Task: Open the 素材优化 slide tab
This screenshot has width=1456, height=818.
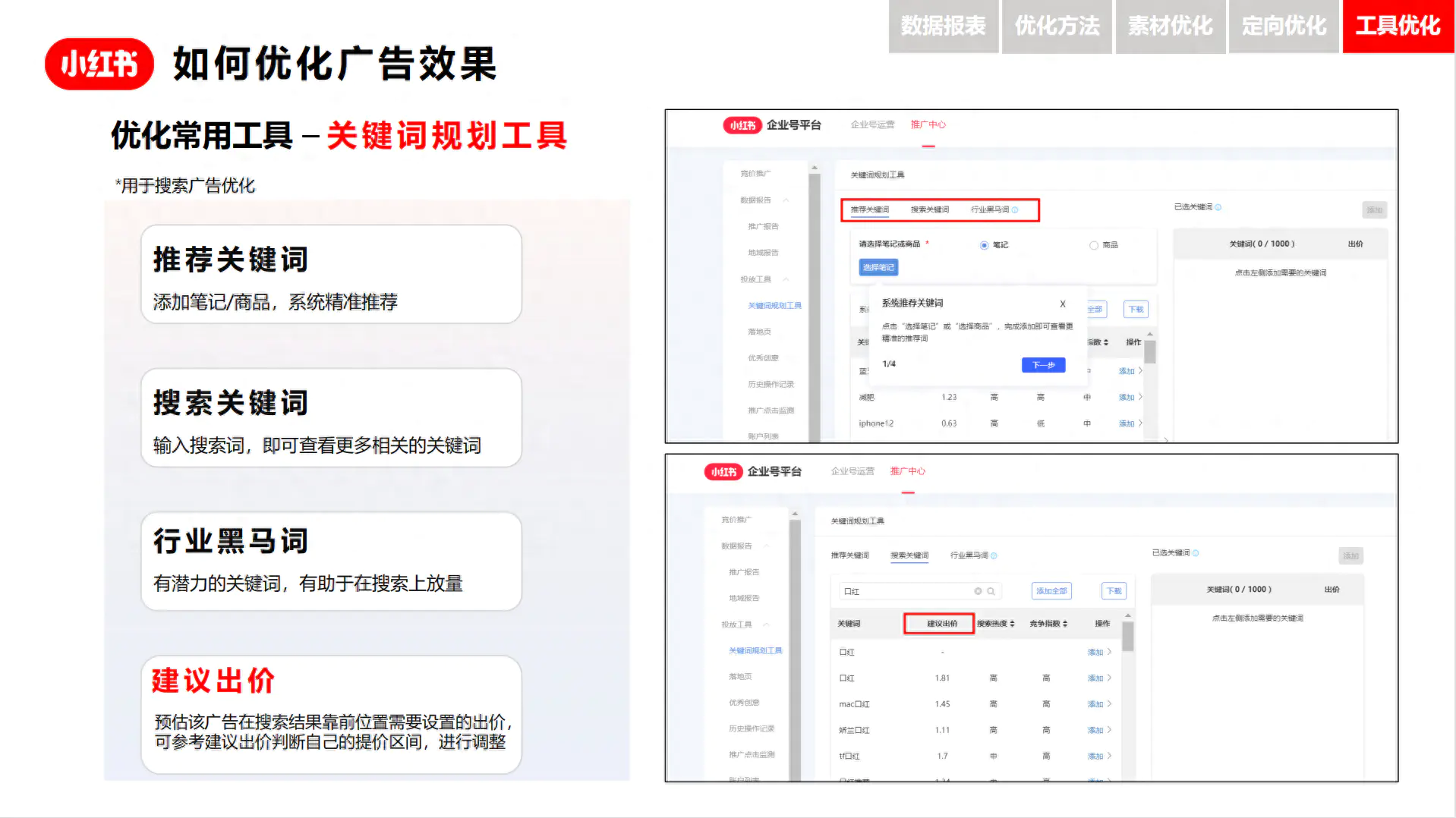Action: coord(1171,27)
